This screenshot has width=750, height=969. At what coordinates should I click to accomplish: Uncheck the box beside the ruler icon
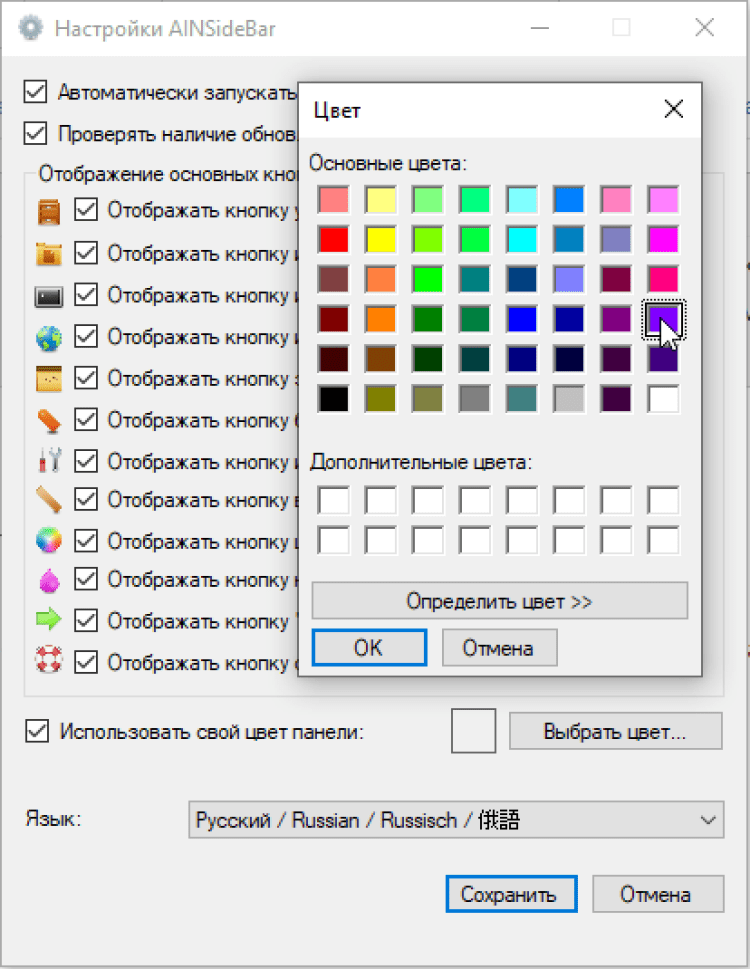(x=86, y=499)
